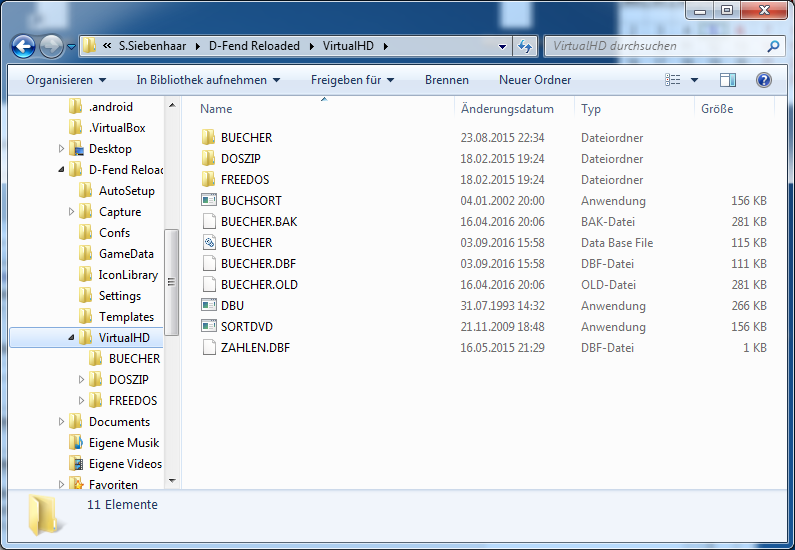Select the DBU application icon

209,305
